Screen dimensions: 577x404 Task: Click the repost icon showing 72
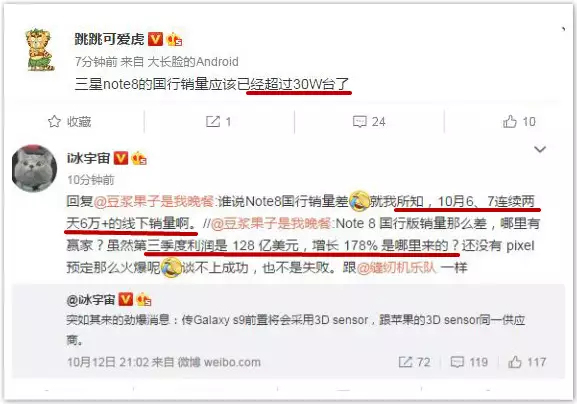405,362
